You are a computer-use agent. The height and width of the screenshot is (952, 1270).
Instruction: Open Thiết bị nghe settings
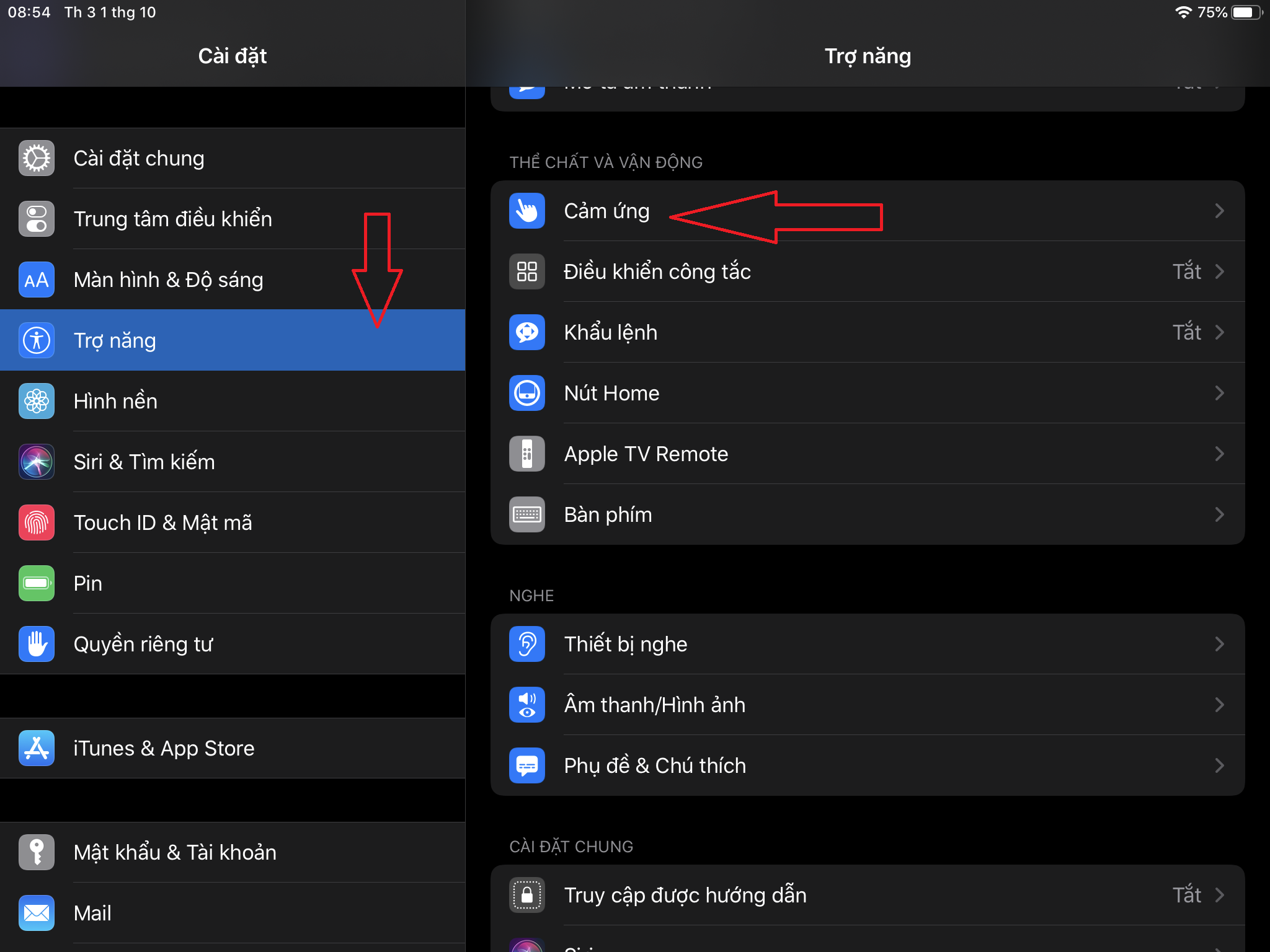(868, 644)
